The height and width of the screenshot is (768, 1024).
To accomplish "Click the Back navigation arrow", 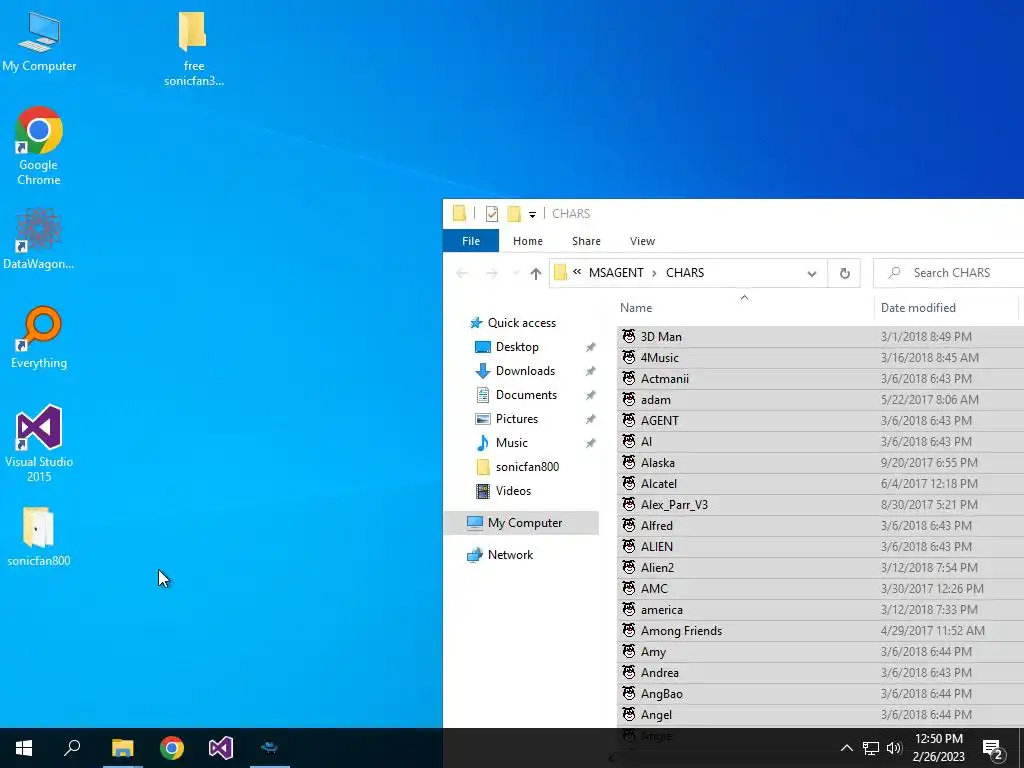I will pos(462,273).
